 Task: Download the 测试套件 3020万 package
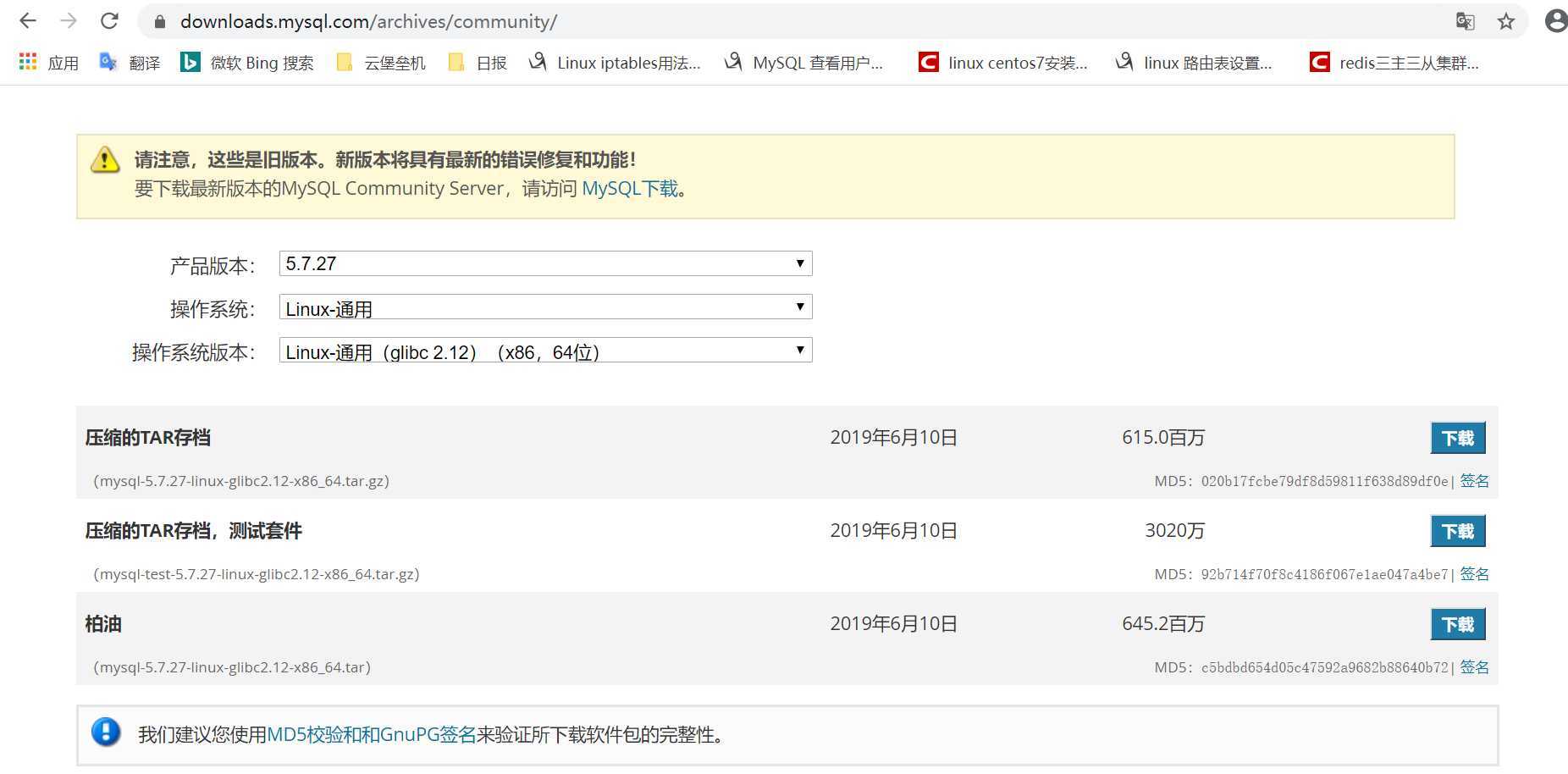[1458, 531]
